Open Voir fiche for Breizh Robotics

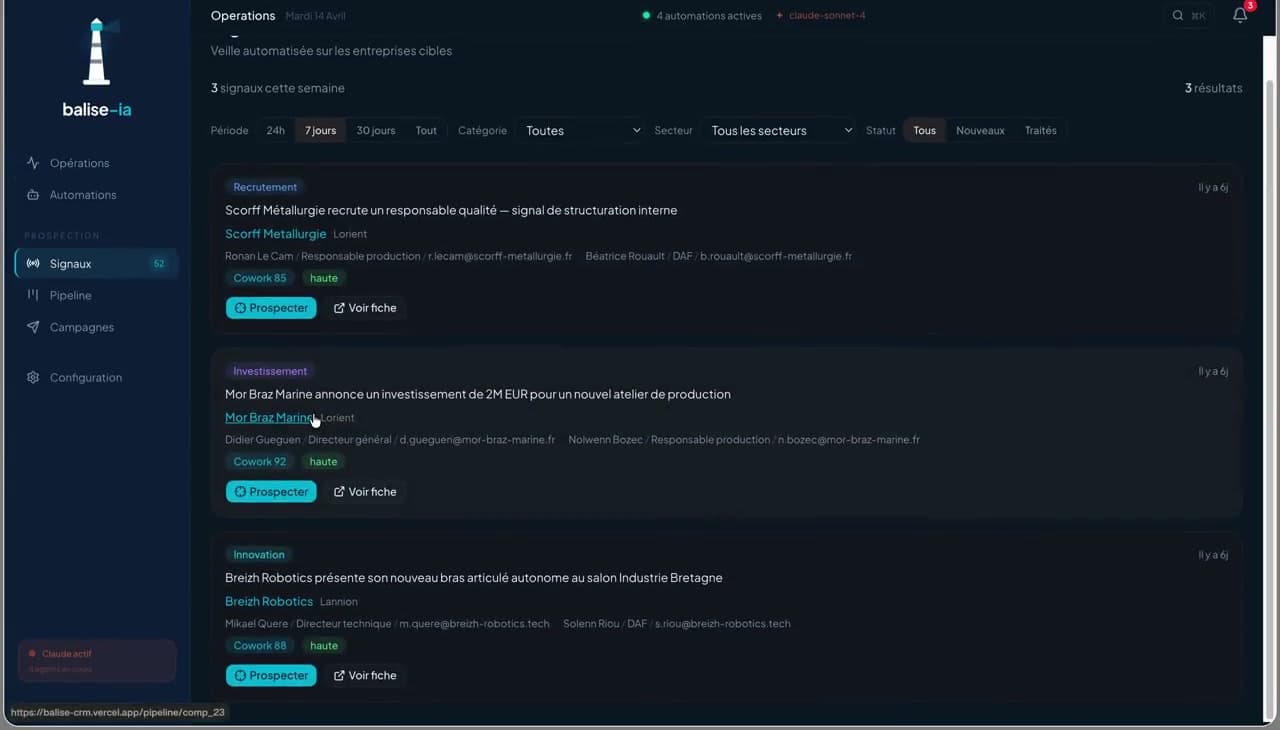[x=365, y=675]
